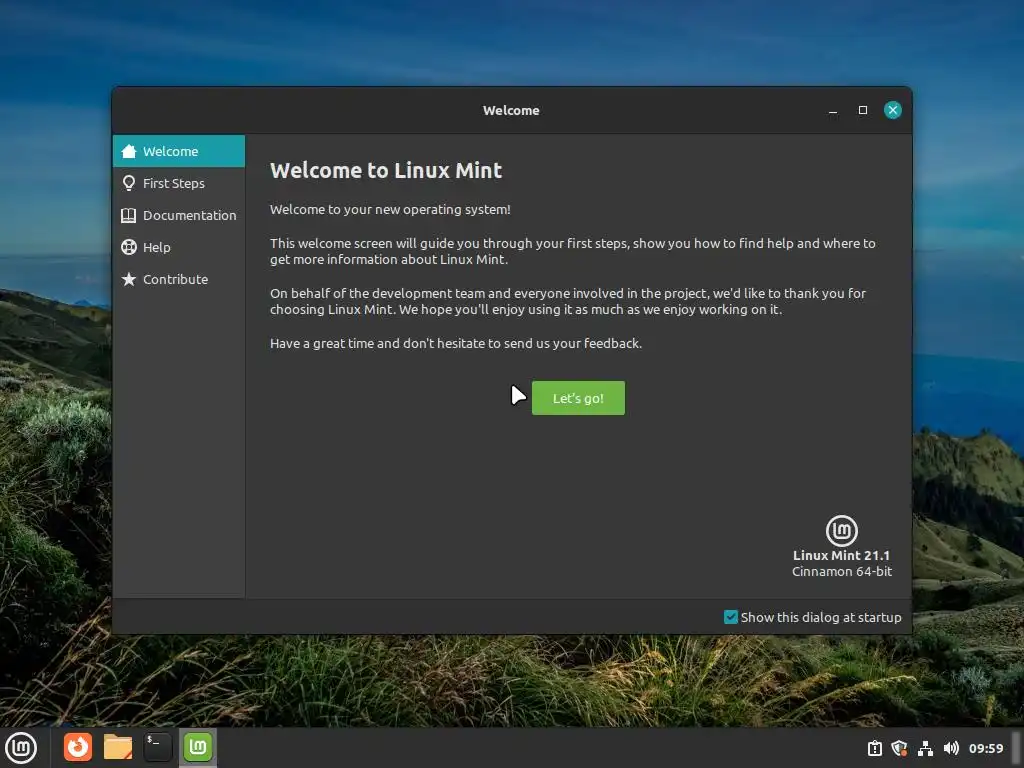Viewport: 1024px width, 768px height.
Task: Click the Welcome window title bar text
Action: (511, 110)
